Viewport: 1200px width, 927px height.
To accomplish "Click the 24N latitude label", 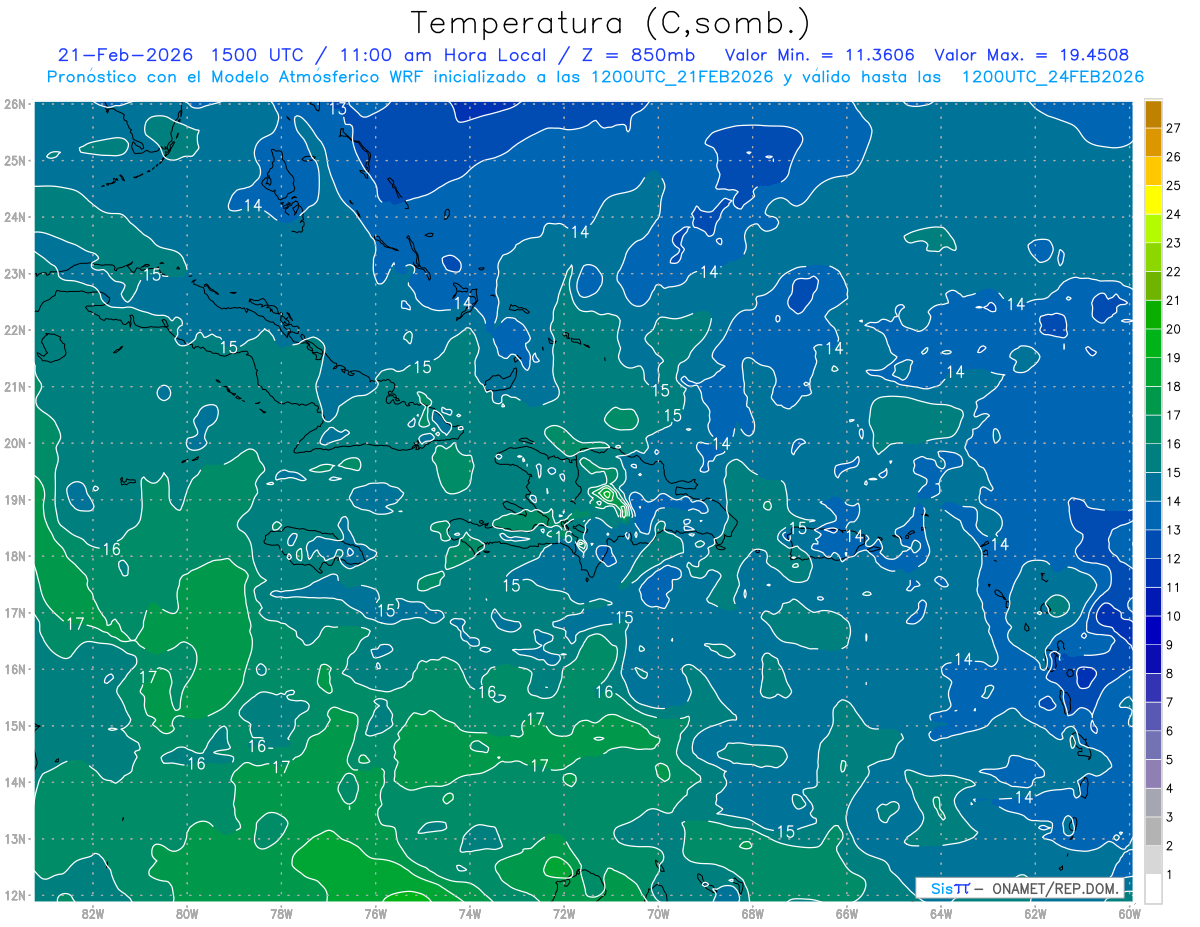I will (x=14, y=217).
